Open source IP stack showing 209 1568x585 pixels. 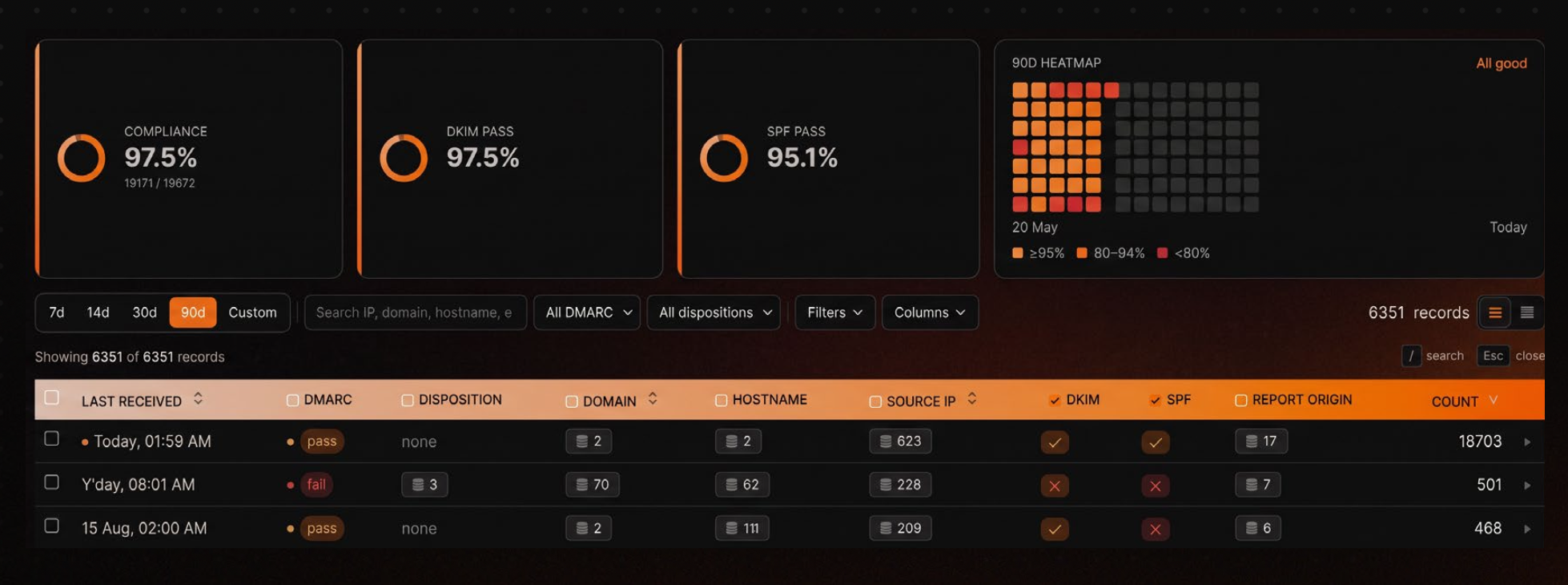click(900, 528)
